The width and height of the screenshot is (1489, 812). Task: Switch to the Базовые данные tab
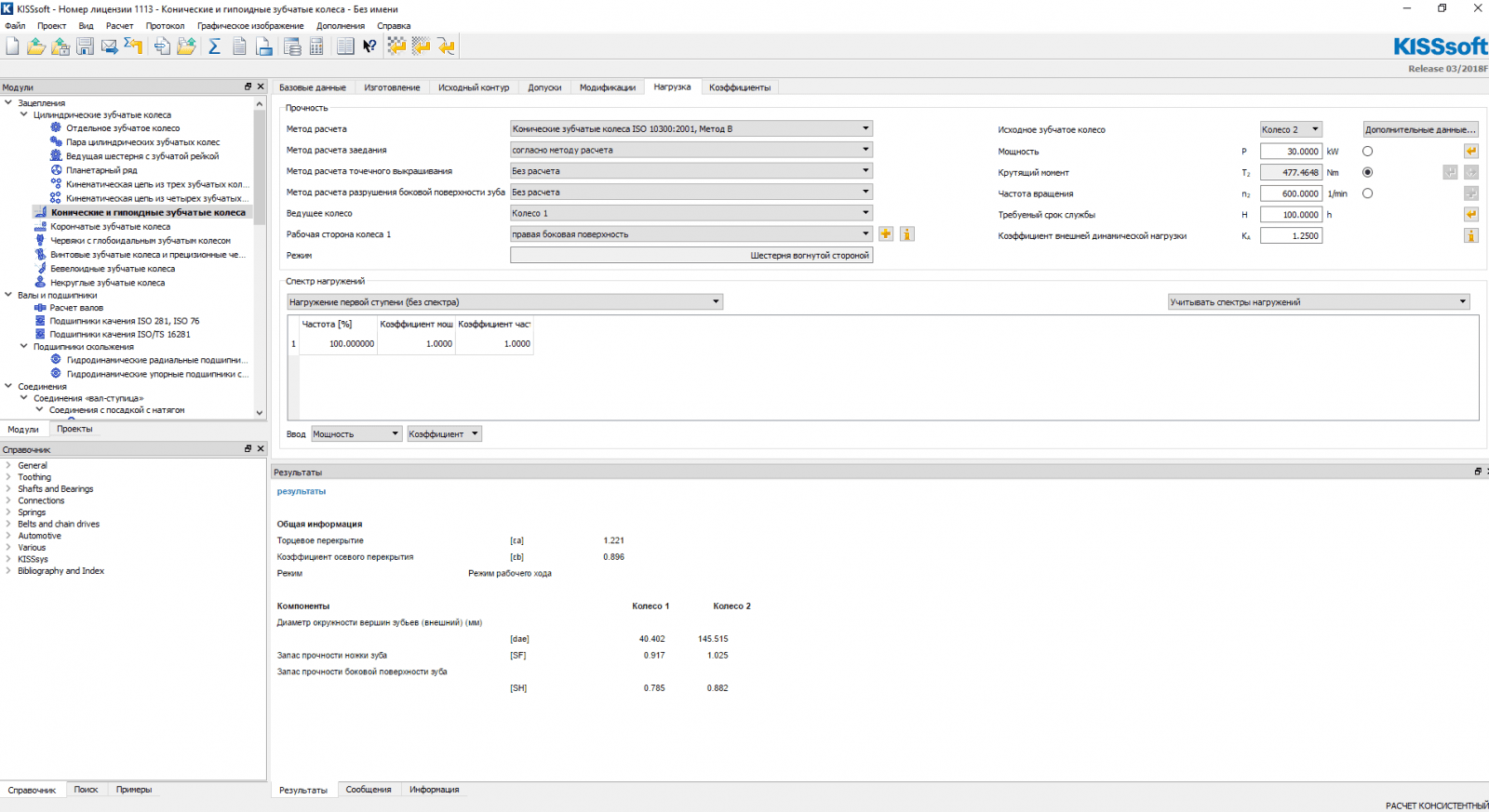(x=313, y=87)
